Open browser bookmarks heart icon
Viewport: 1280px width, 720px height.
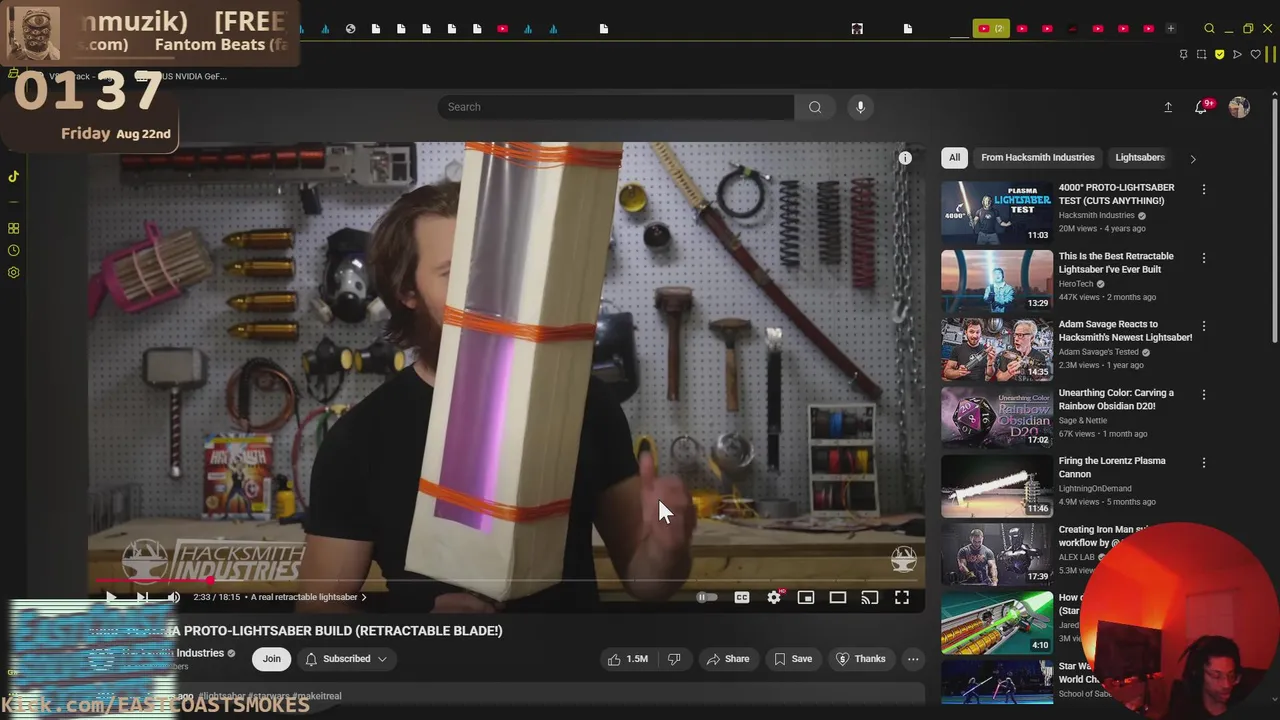1255,55
